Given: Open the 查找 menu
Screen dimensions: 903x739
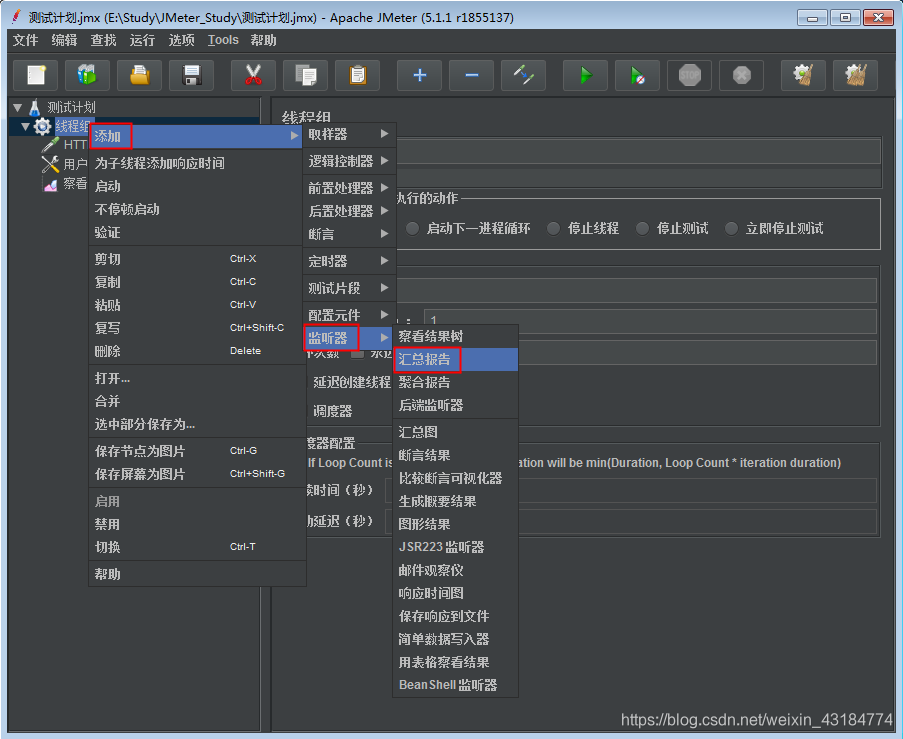Looking at the screenshot, I should 103,40.
